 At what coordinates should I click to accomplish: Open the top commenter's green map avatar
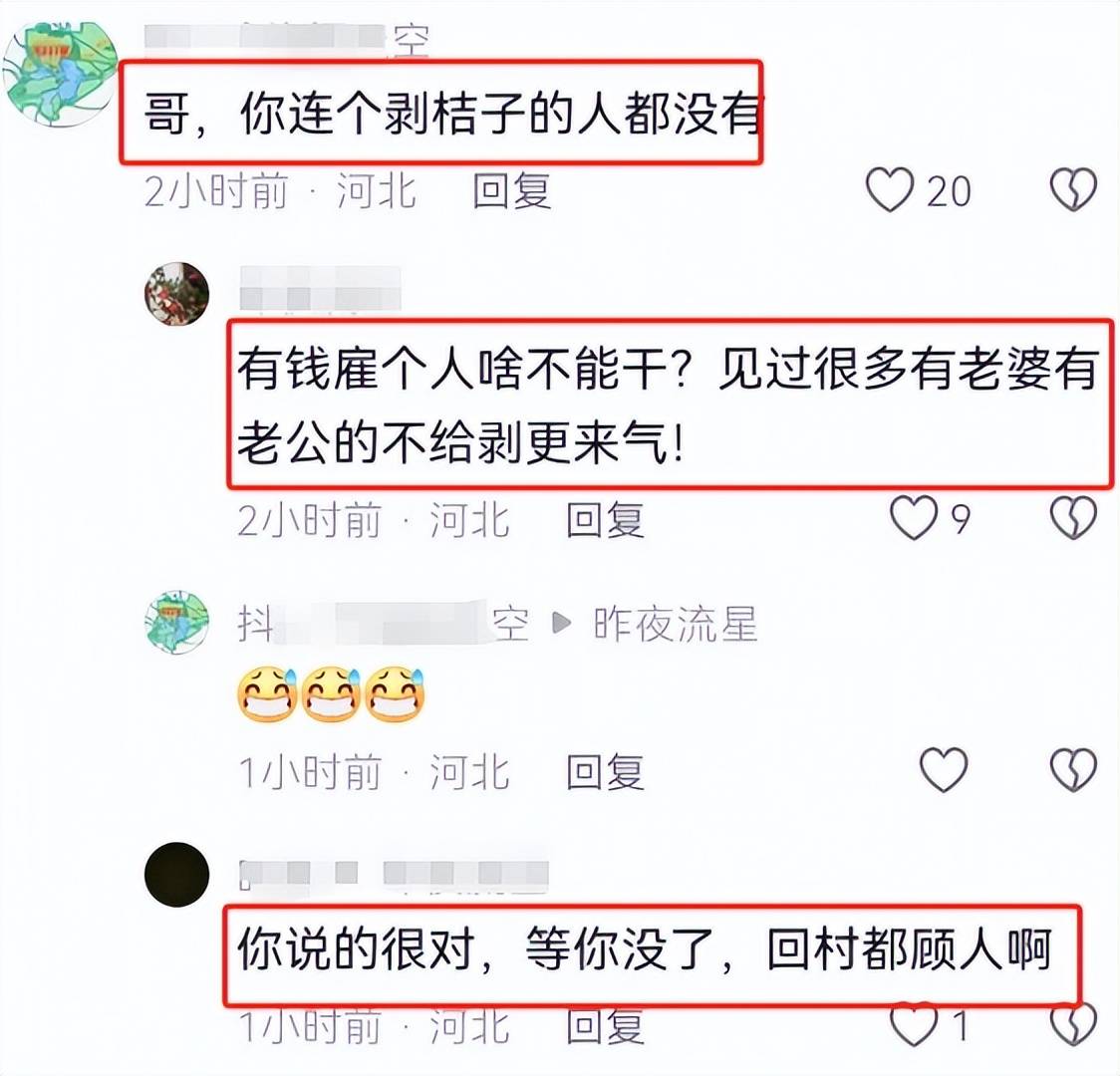tap(60, 74)
